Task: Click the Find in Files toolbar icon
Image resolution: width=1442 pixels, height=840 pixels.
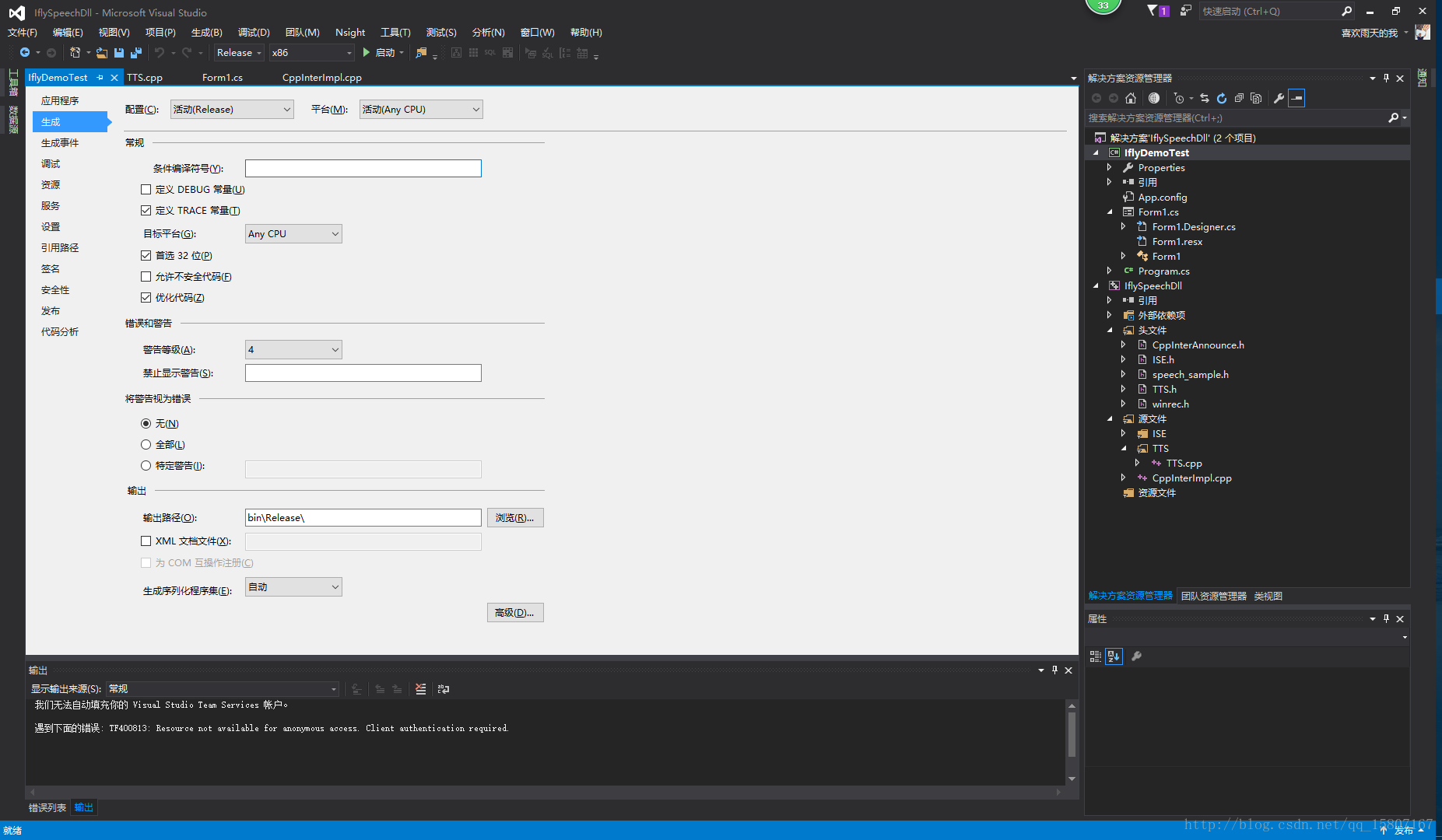Action: point(421,53)
